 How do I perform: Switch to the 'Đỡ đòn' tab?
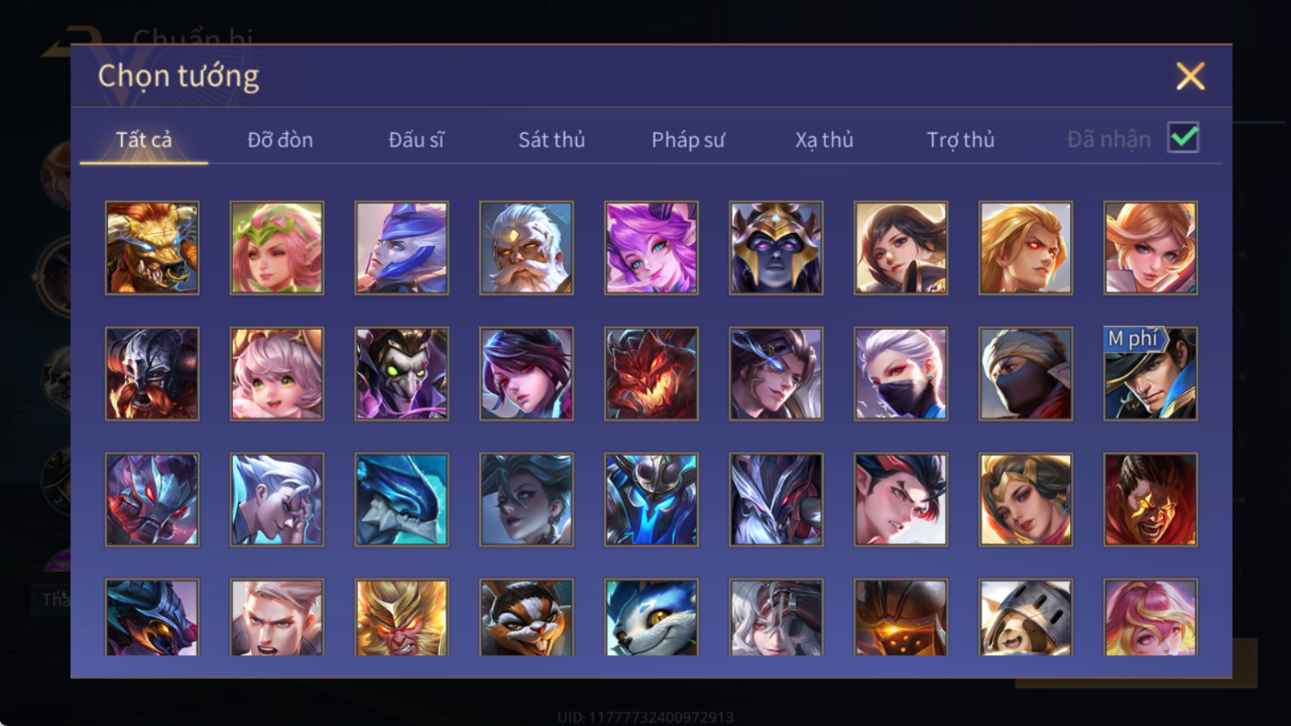[x=280, y=140]
